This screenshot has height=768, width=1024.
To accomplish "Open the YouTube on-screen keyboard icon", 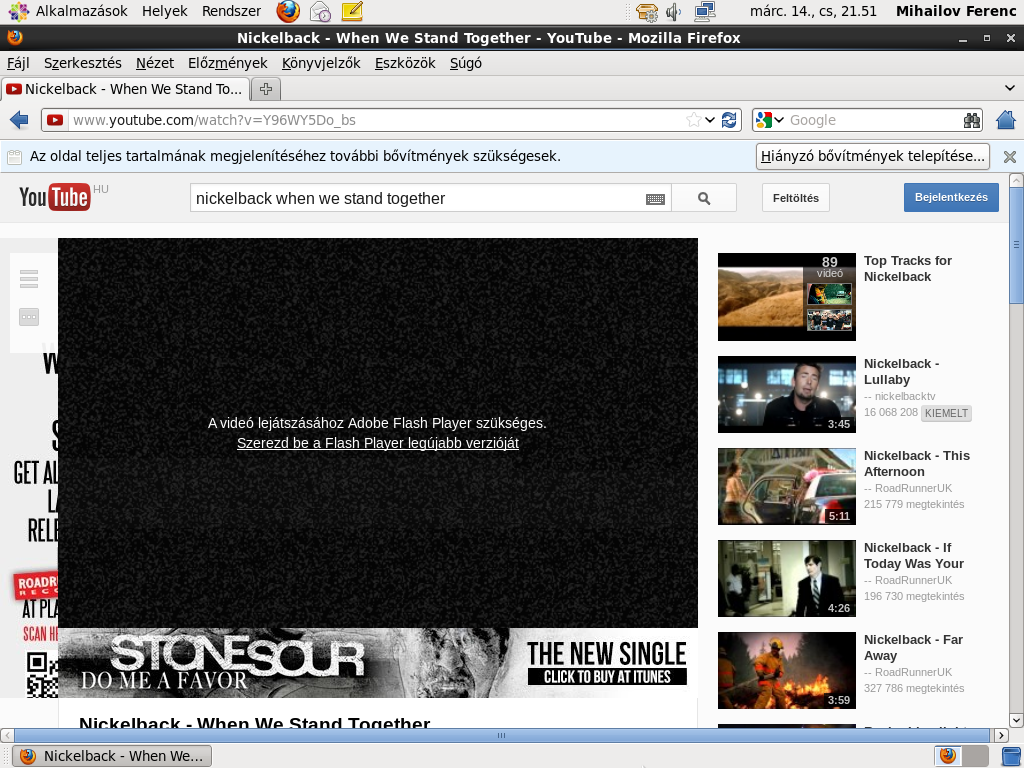I will click(655, 199).
